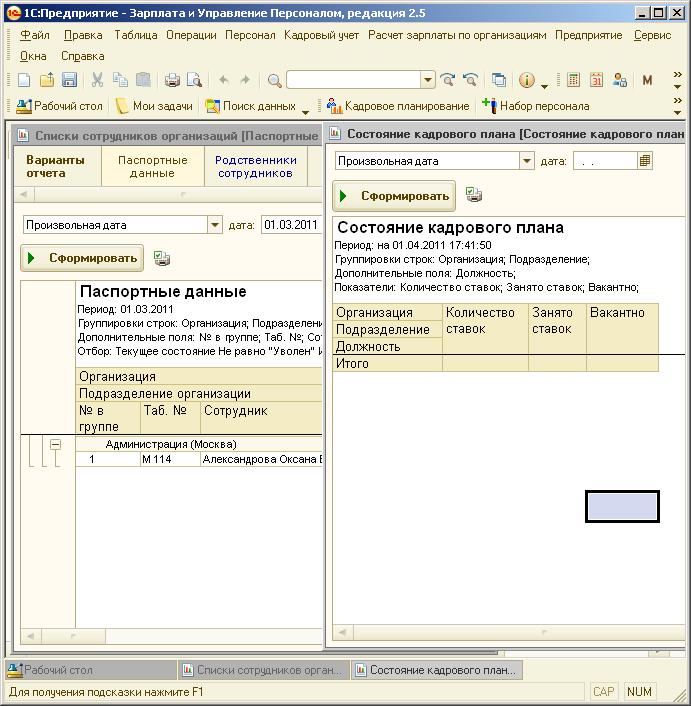Click the Итого row in staffing plan
This screenshot has width=691, height=706.
click(x=495, y=363)
